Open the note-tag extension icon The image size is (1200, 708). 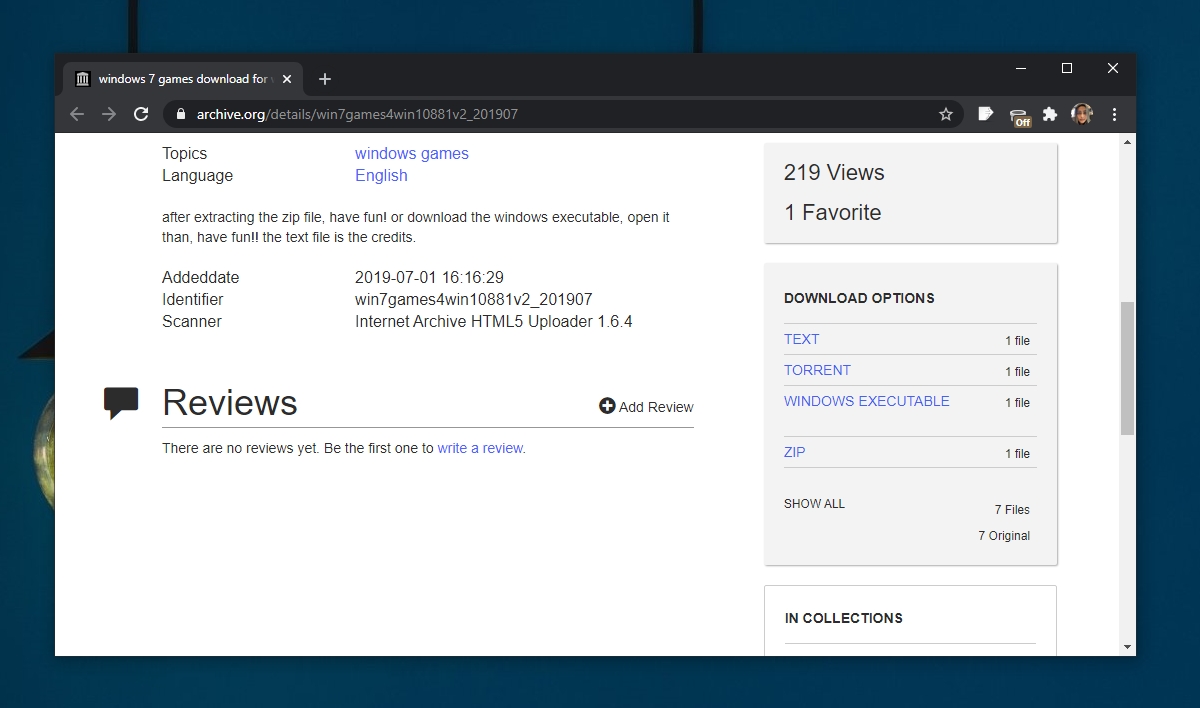pyautogui.click(x=986, y=114)
